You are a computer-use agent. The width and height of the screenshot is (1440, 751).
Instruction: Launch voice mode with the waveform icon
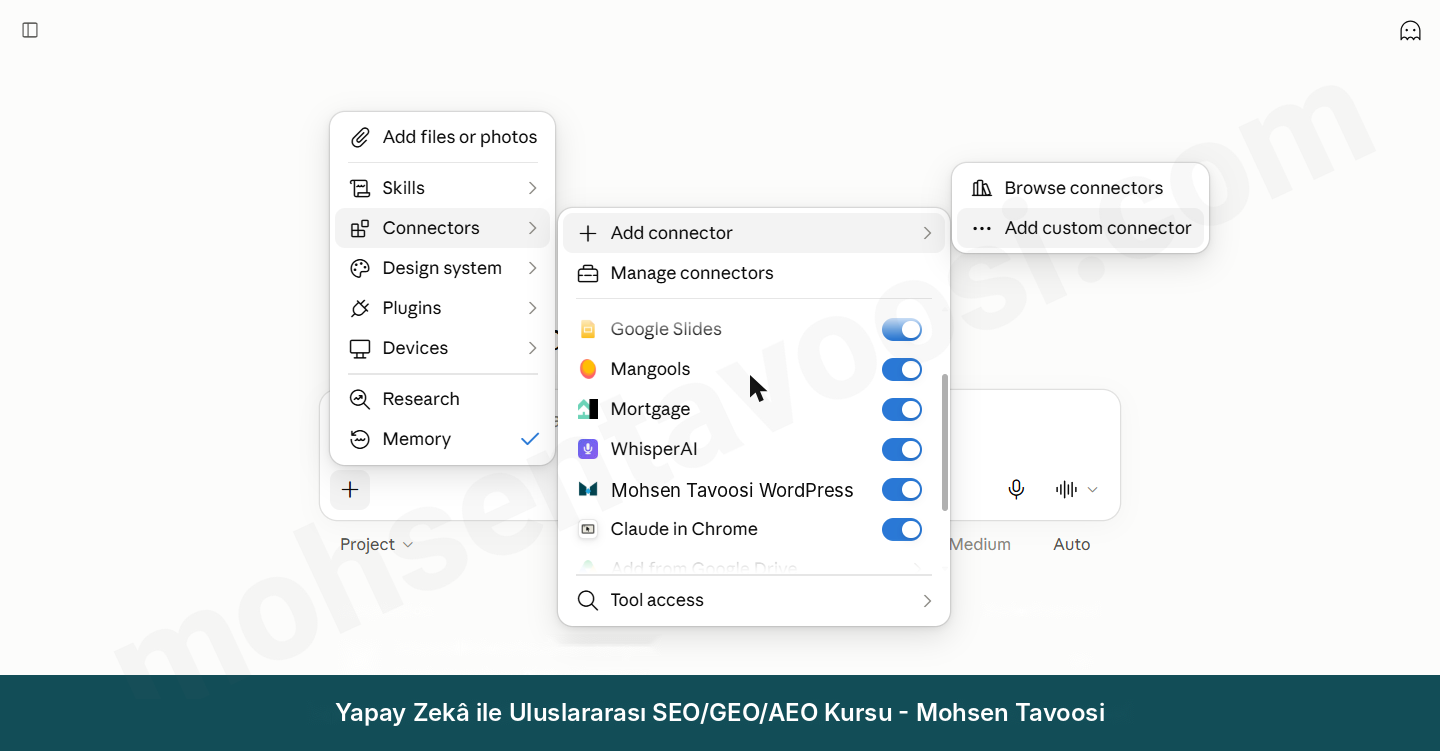1066,489
